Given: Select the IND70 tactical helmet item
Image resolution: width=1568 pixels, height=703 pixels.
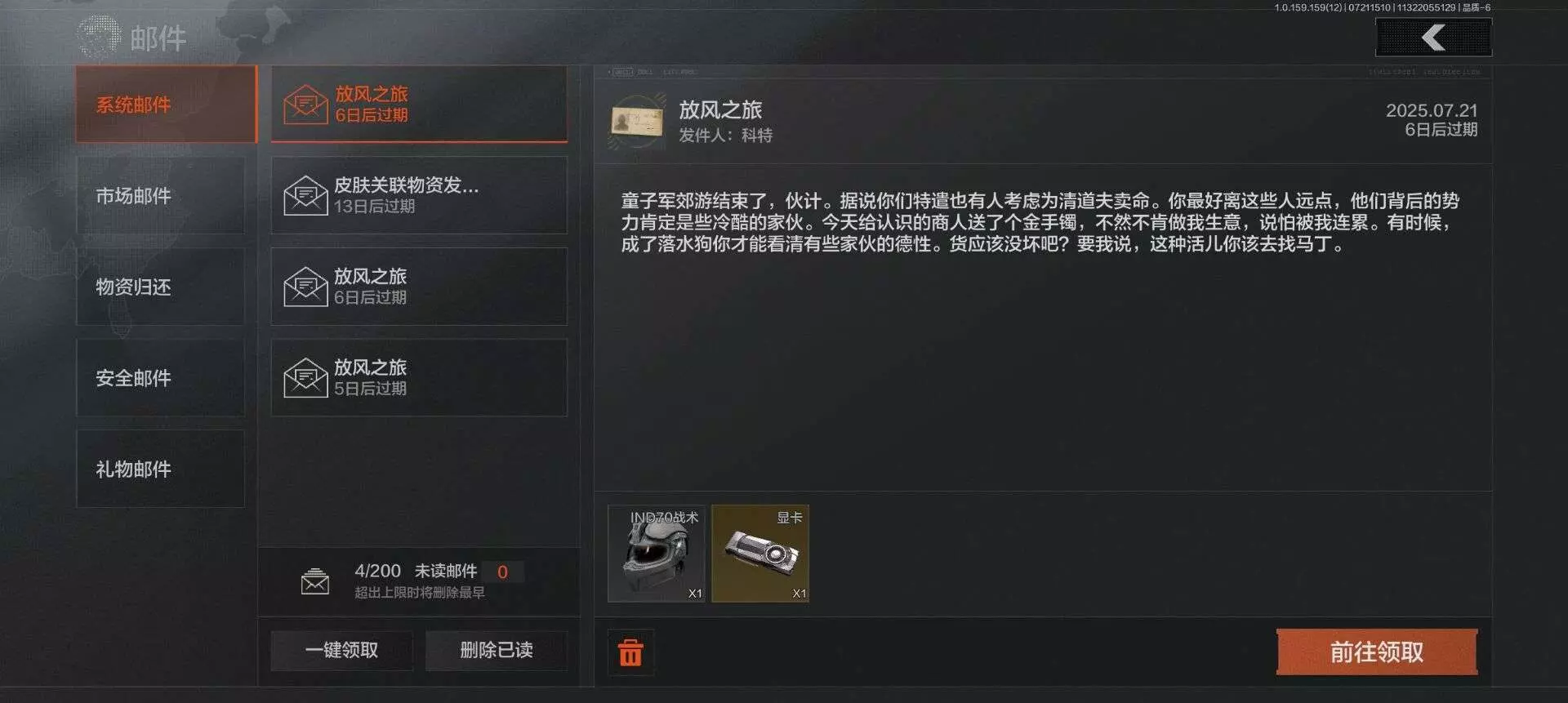Looking at the screenshot, I should (x=657, y=554).
